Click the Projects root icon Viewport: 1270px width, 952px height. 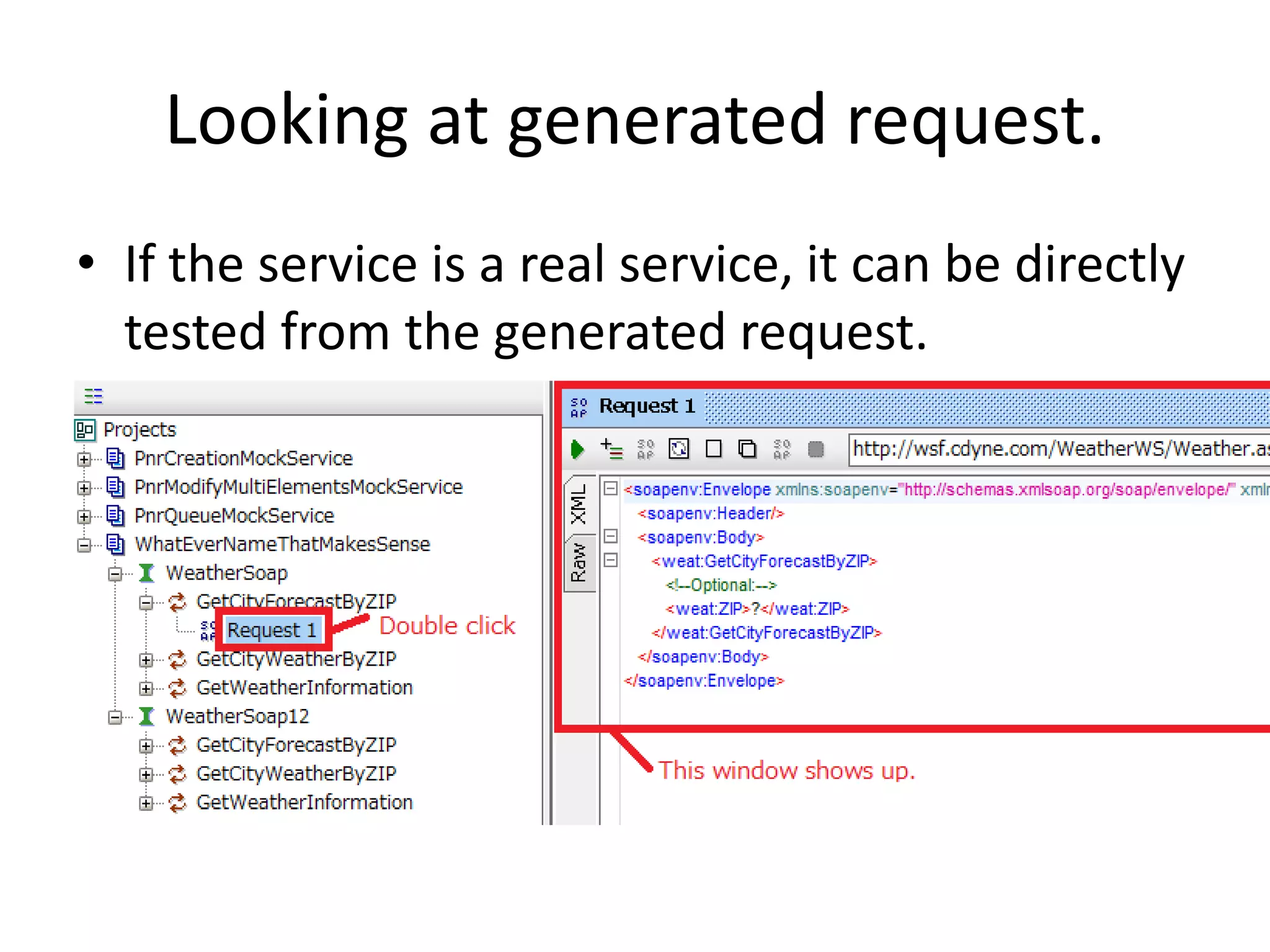(x=84, y=430)
